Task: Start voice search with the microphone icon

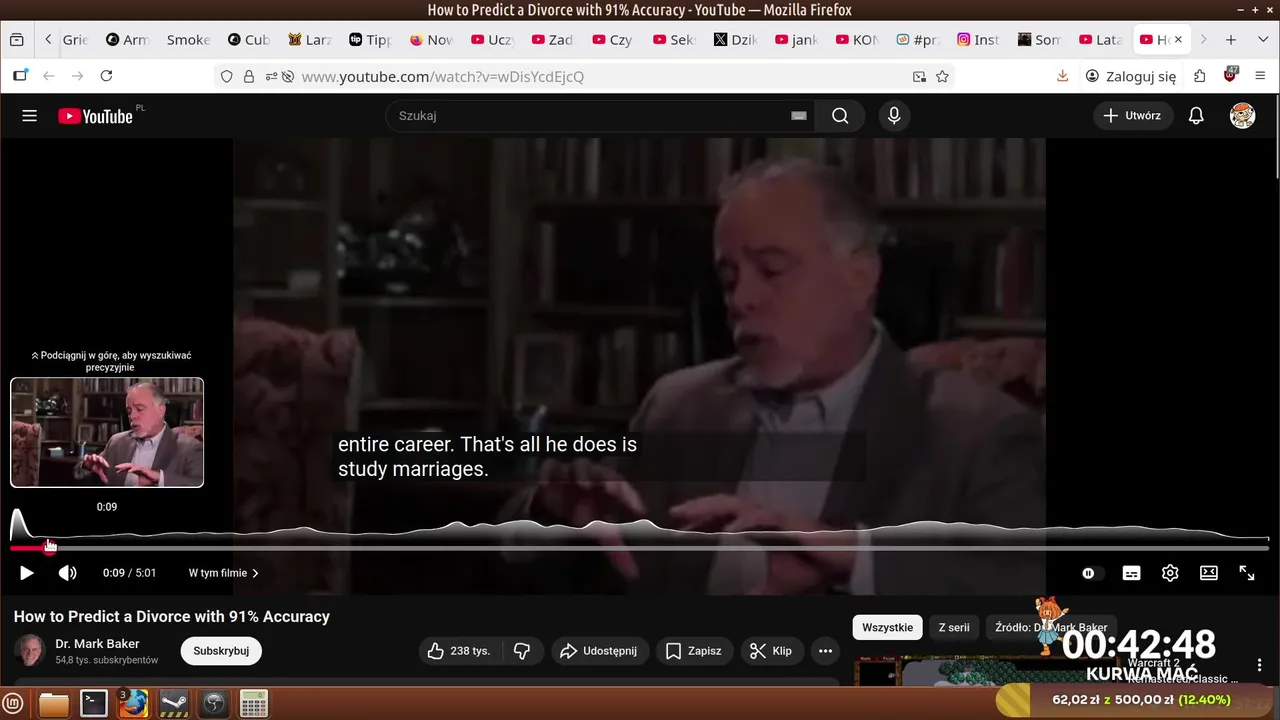Action: (x=894, y=116)
